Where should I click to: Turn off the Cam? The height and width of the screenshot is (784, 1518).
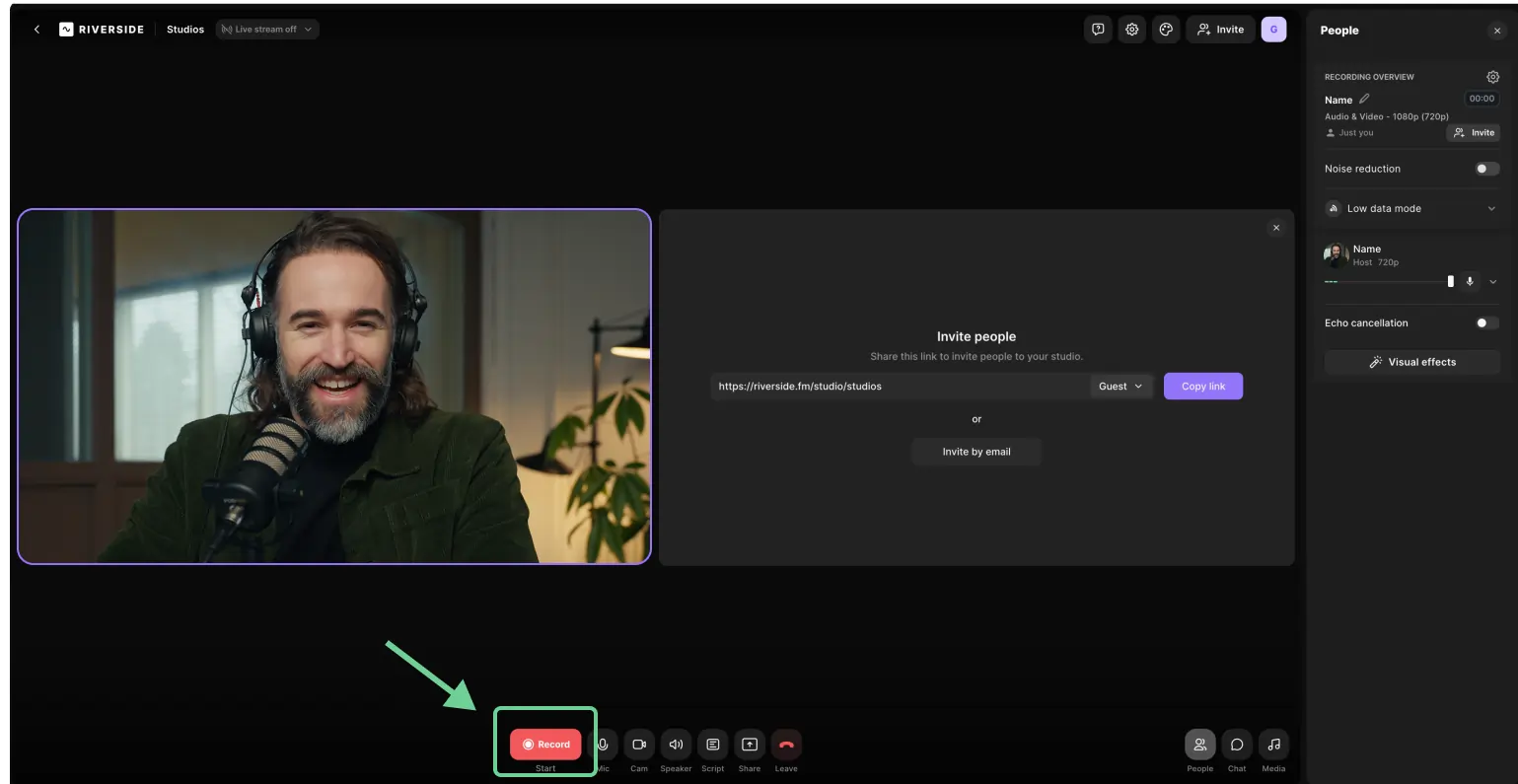[639, 745]
